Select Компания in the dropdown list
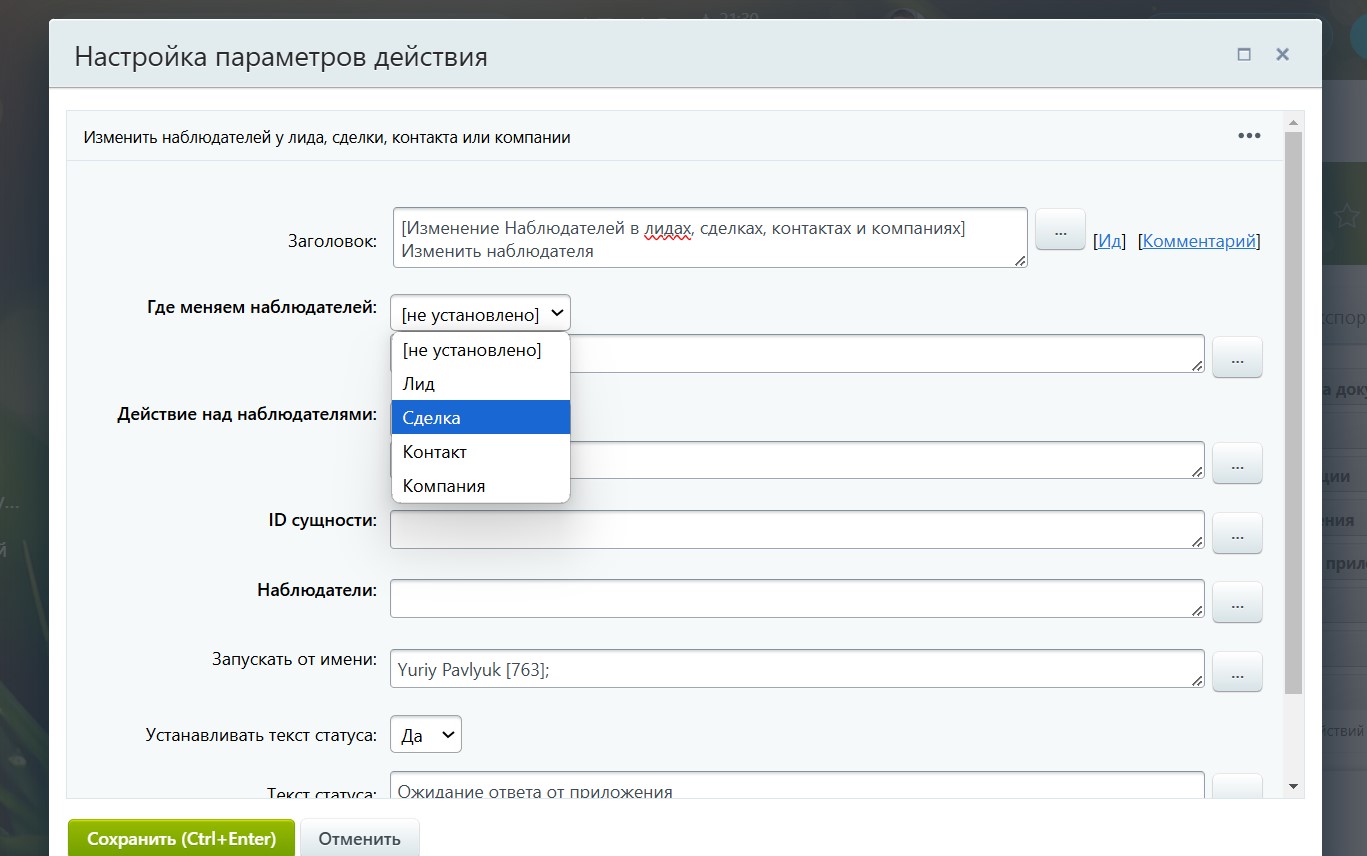 [443, 486]
